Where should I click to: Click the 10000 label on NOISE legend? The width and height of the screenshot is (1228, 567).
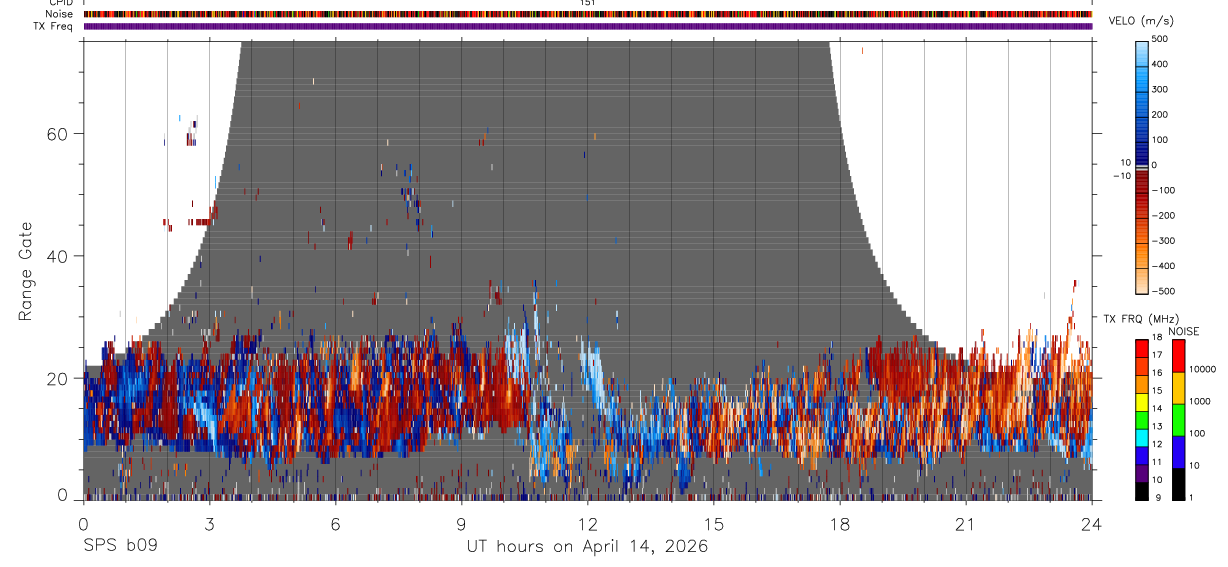1204,369
